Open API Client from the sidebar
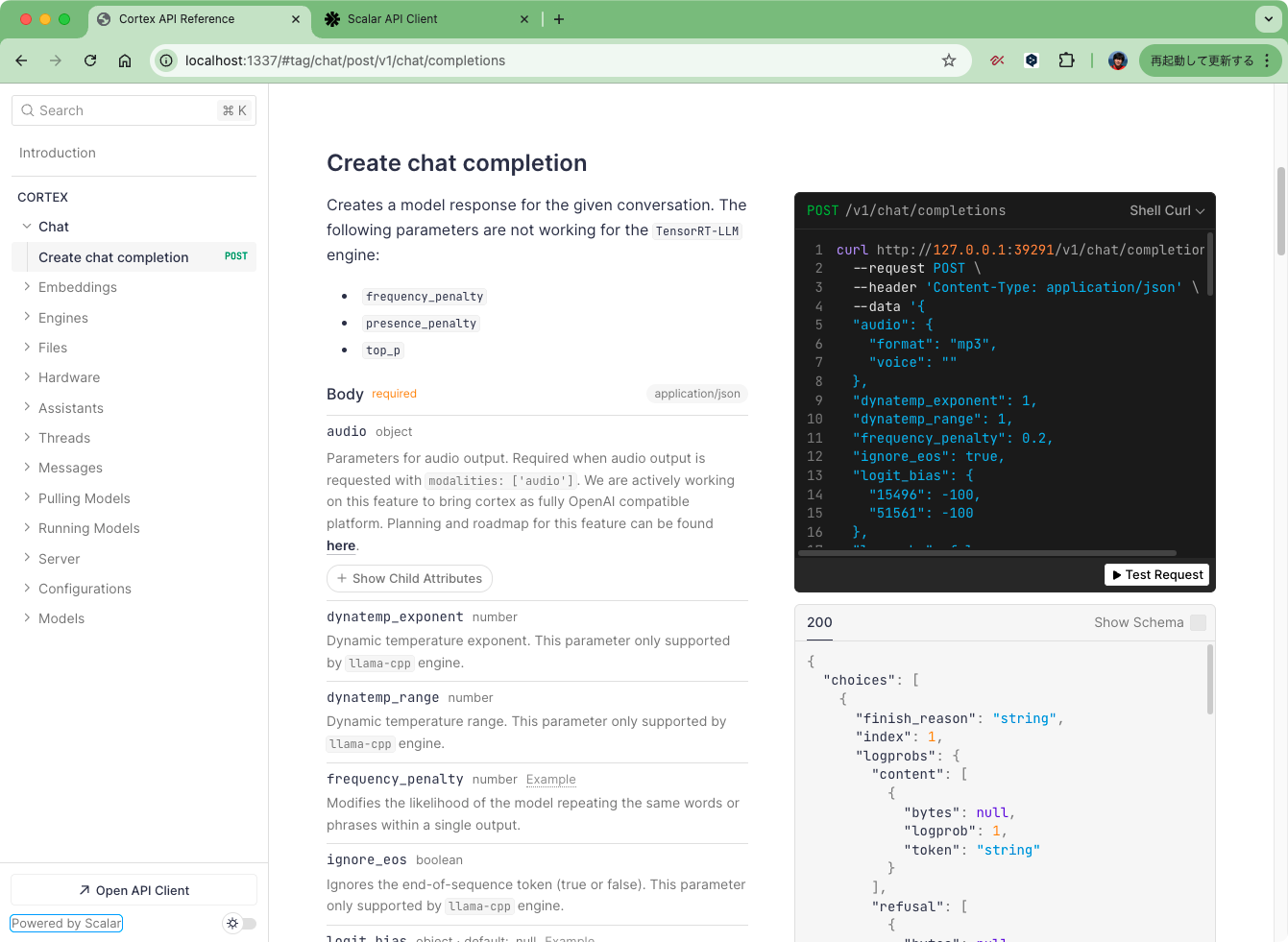The image size is (1288, 942). [134, 890]
